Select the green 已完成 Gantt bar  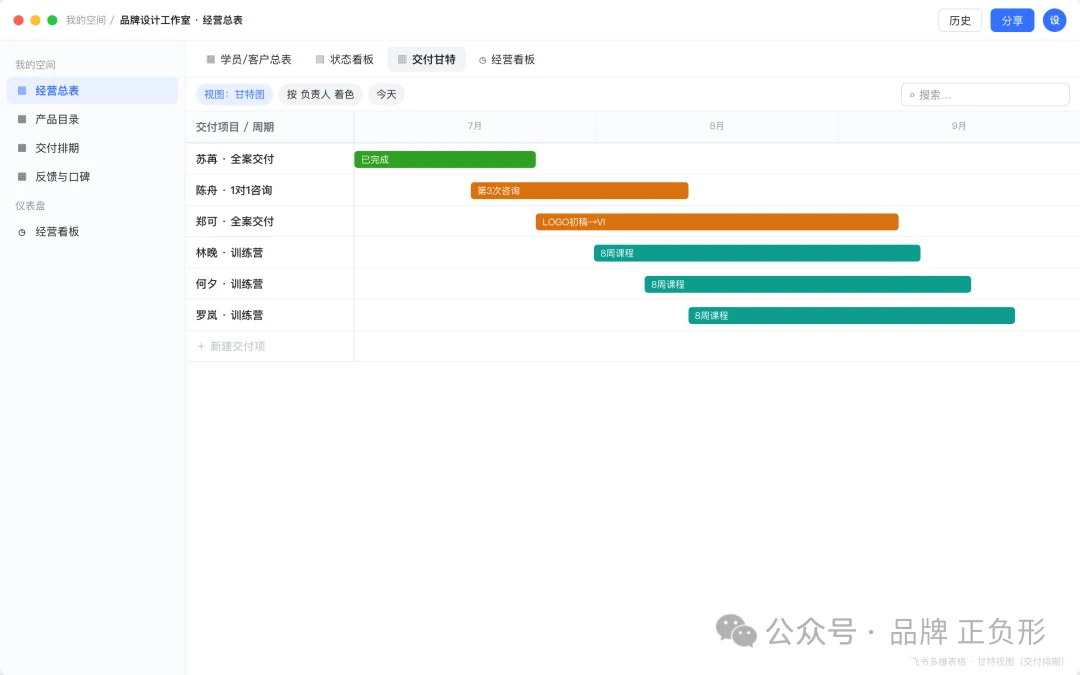pos(445,159)
